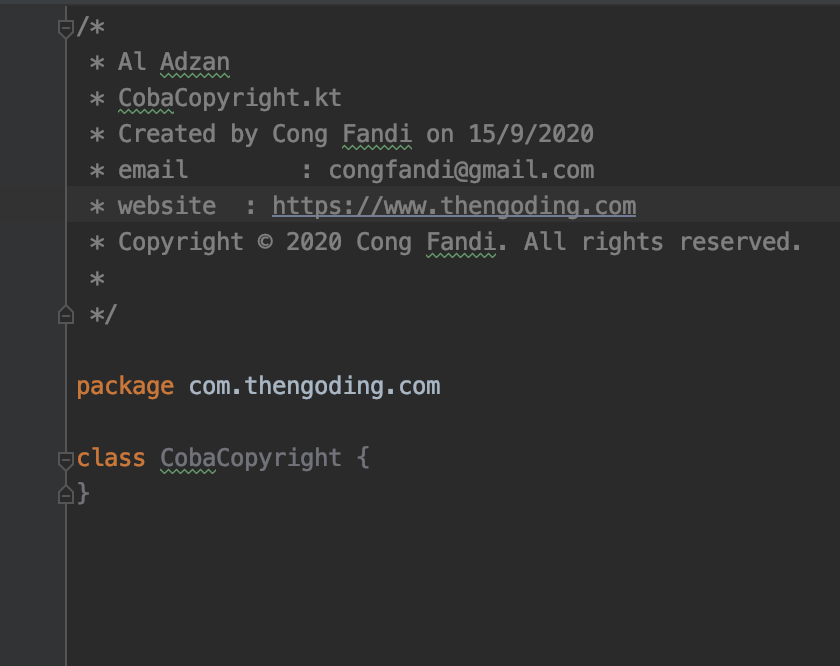Click package name com.thengoding.com

pyautogui.click(x=314, y=387)
